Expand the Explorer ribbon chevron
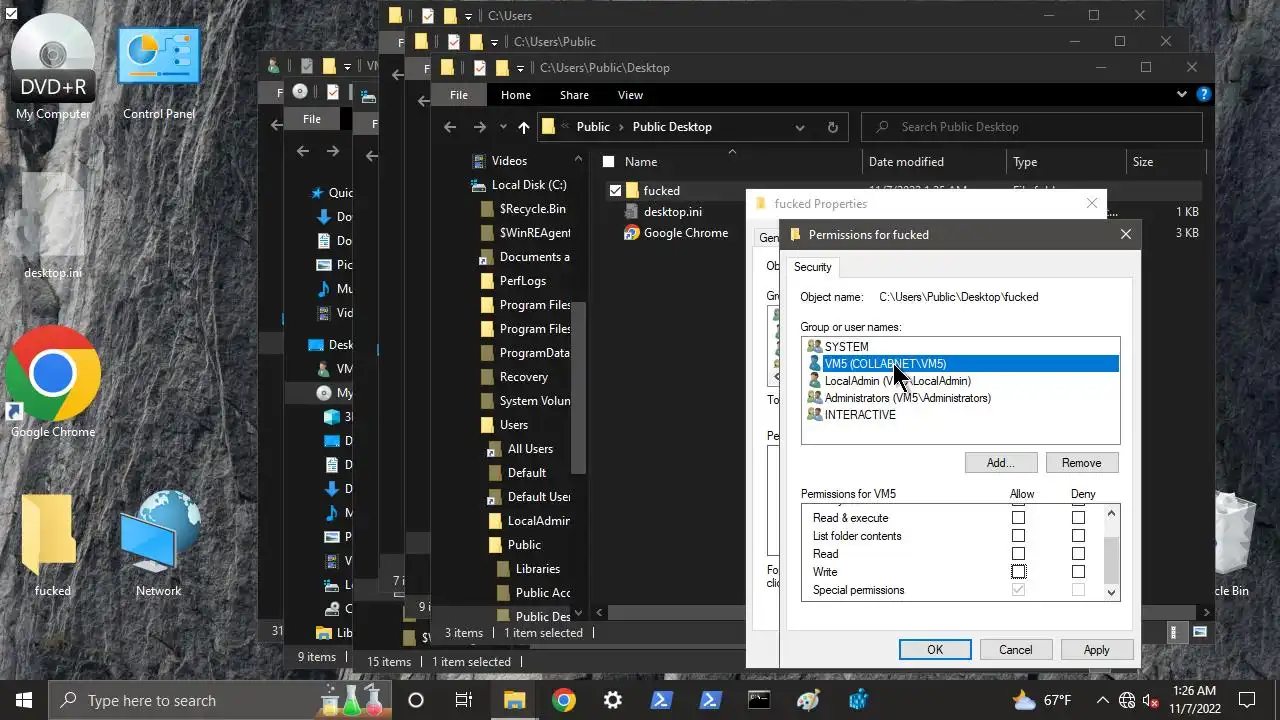The height and width of the screenshot is (720, 1280). tap(1182, 95)
